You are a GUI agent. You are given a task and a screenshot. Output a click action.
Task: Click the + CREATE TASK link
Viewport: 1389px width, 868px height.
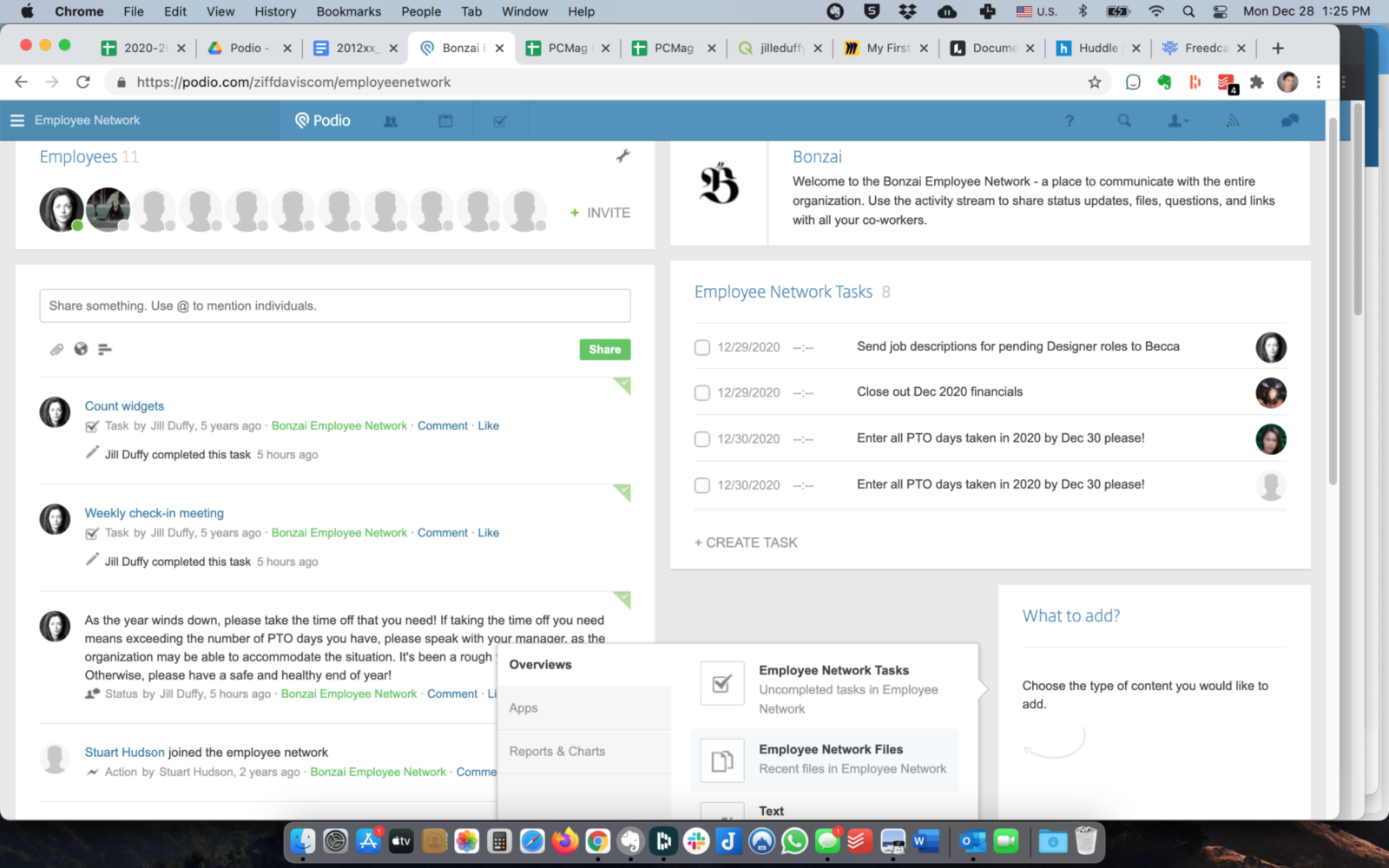[x=746, y=542]
